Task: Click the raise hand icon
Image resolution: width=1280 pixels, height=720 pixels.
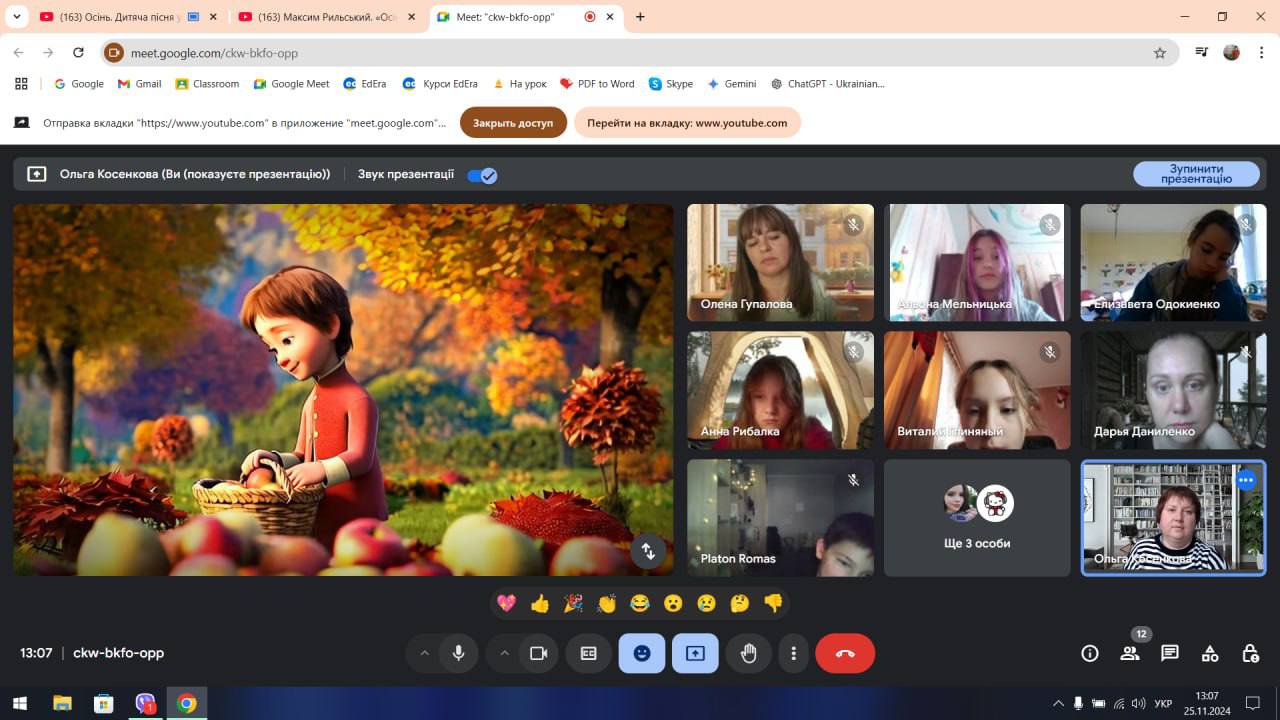Action: [x=748, y=653]
